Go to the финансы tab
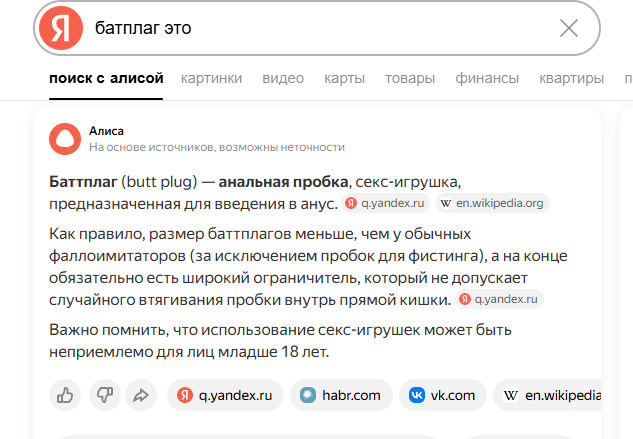The width and height of the screenshot is (633, 439). [x=487, y=79]
